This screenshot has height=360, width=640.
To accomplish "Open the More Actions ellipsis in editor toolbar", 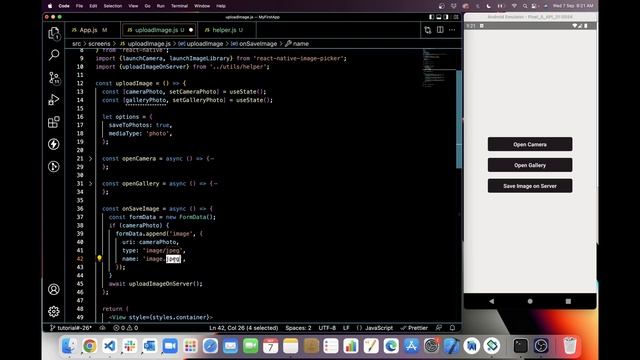I will click(452, 30).
